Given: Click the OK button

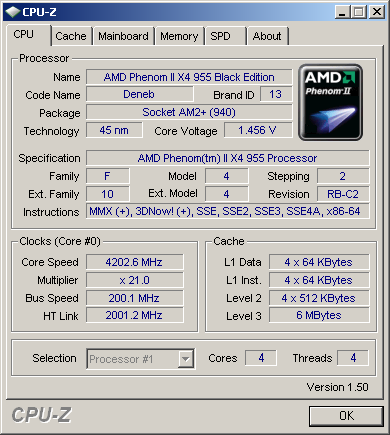Looking at the screenshot, I should coord(346,416).
